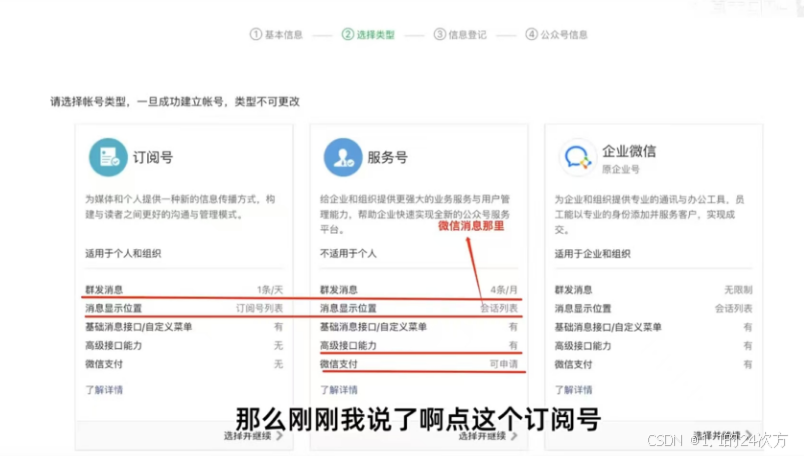
Task: Click 选择并继续 in 服务号 card
Action: click(x=483, y=435)
